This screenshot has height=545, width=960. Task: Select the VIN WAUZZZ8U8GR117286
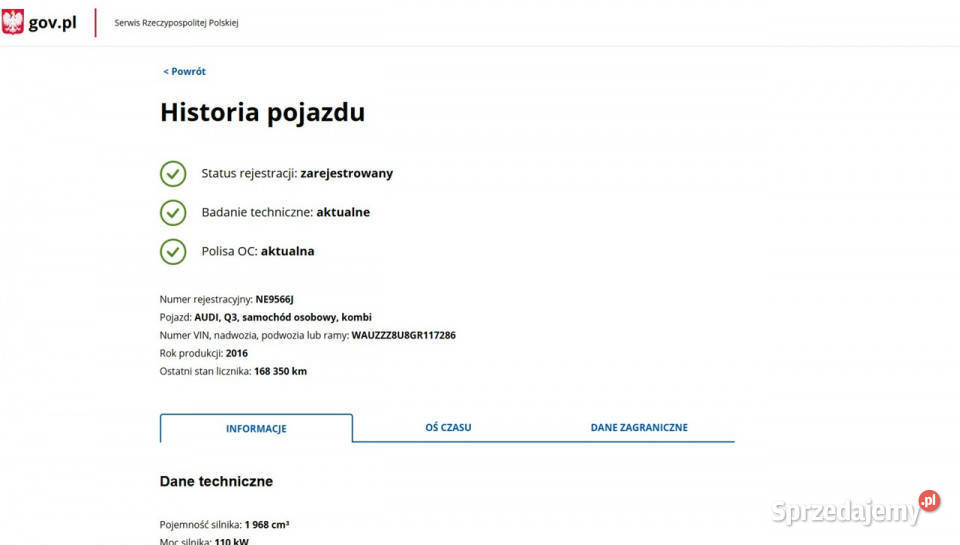click(403, 336)
